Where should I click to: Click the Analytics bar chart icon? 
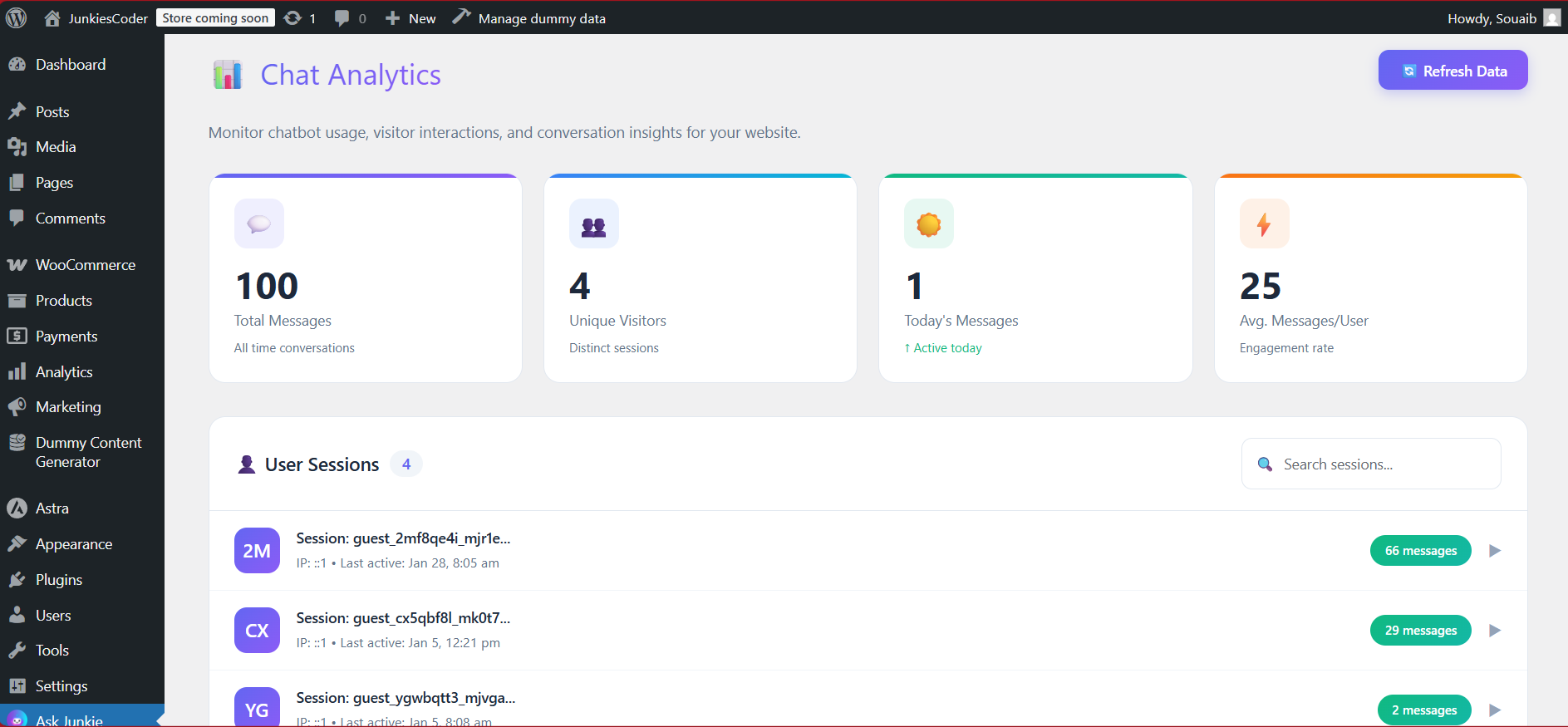pyautogui.click(x=17, y=372)
